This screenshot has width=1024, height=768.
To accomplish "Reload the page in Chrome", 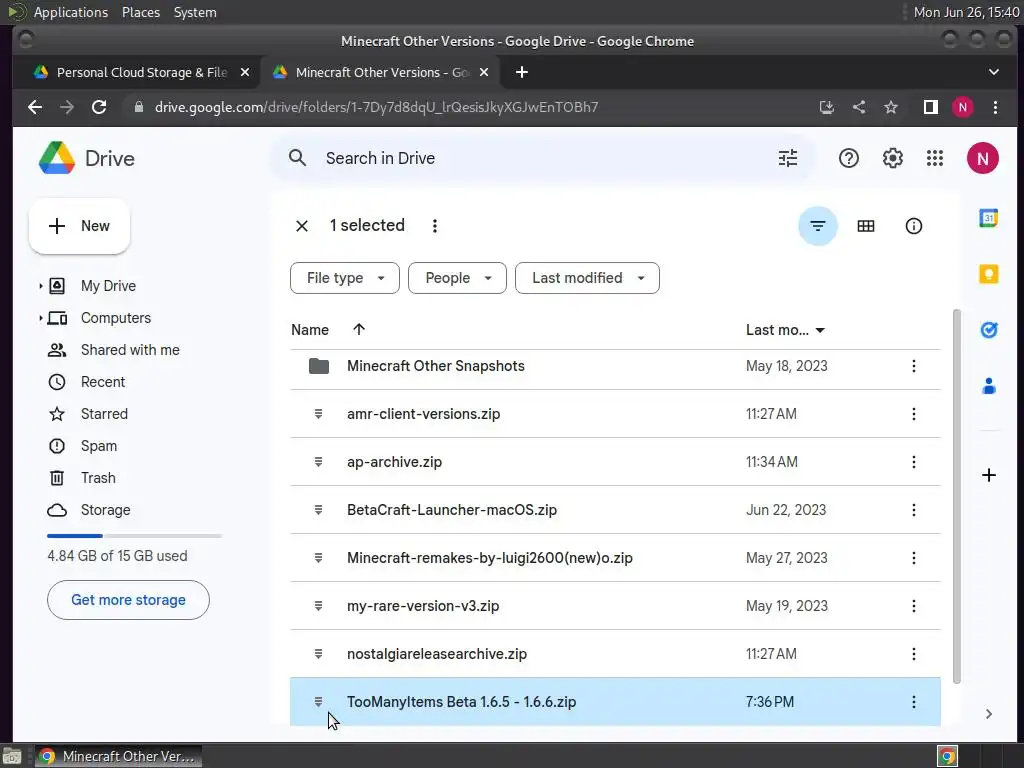I will (99, 107).
